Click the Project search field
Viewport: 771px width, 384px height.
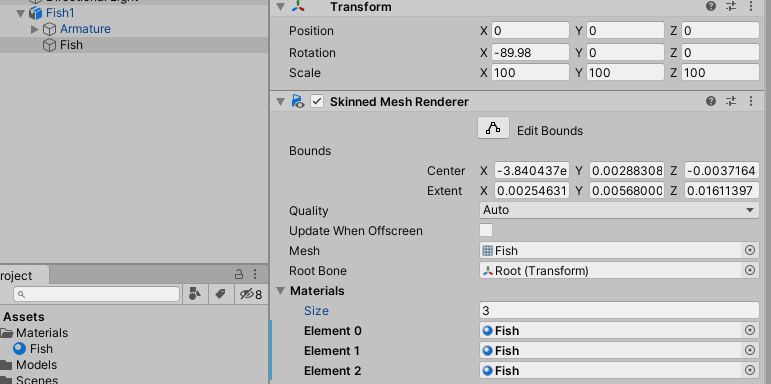point(96,294)
